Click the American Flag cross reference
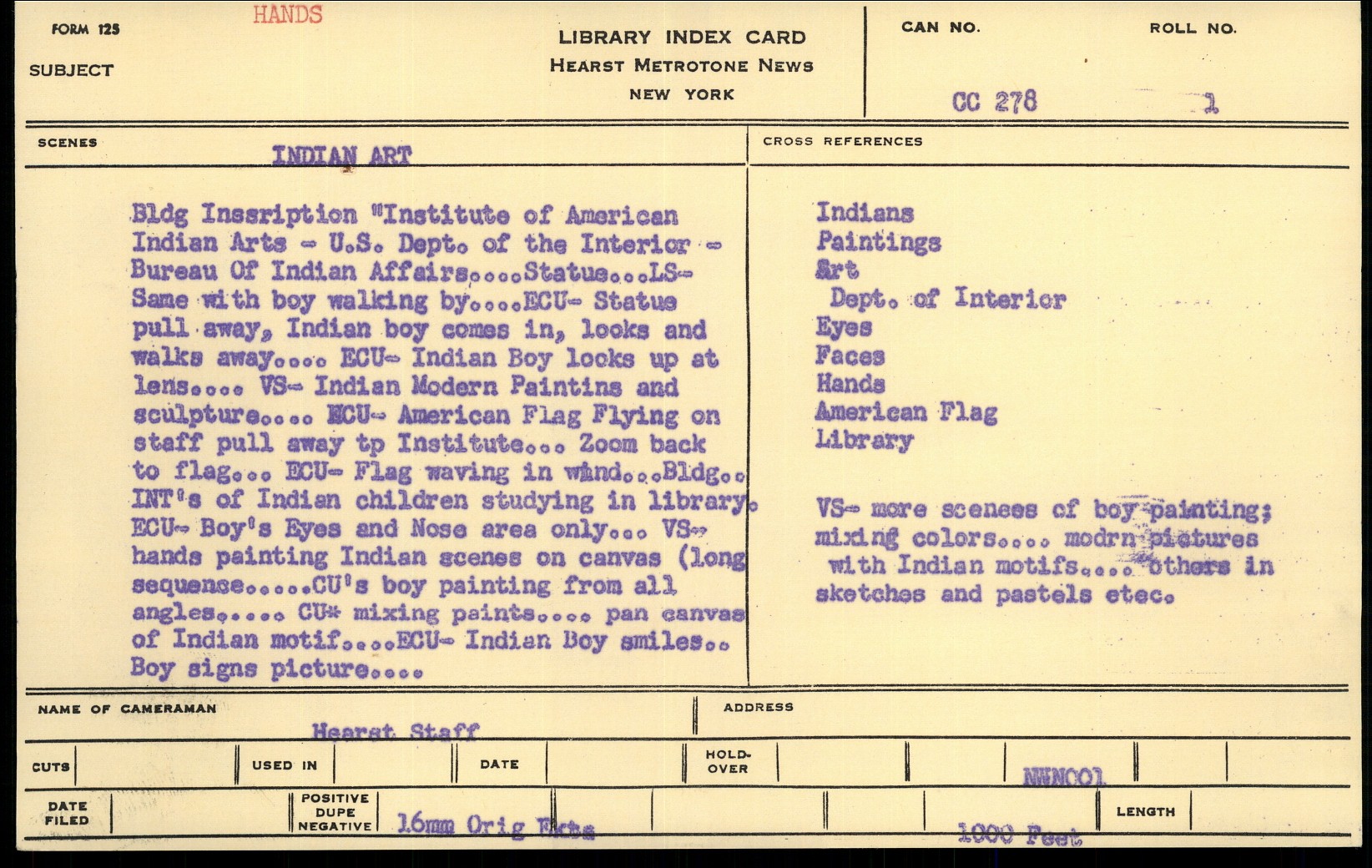The height and width of the screenshot is (868, 1372). point(905,412)
